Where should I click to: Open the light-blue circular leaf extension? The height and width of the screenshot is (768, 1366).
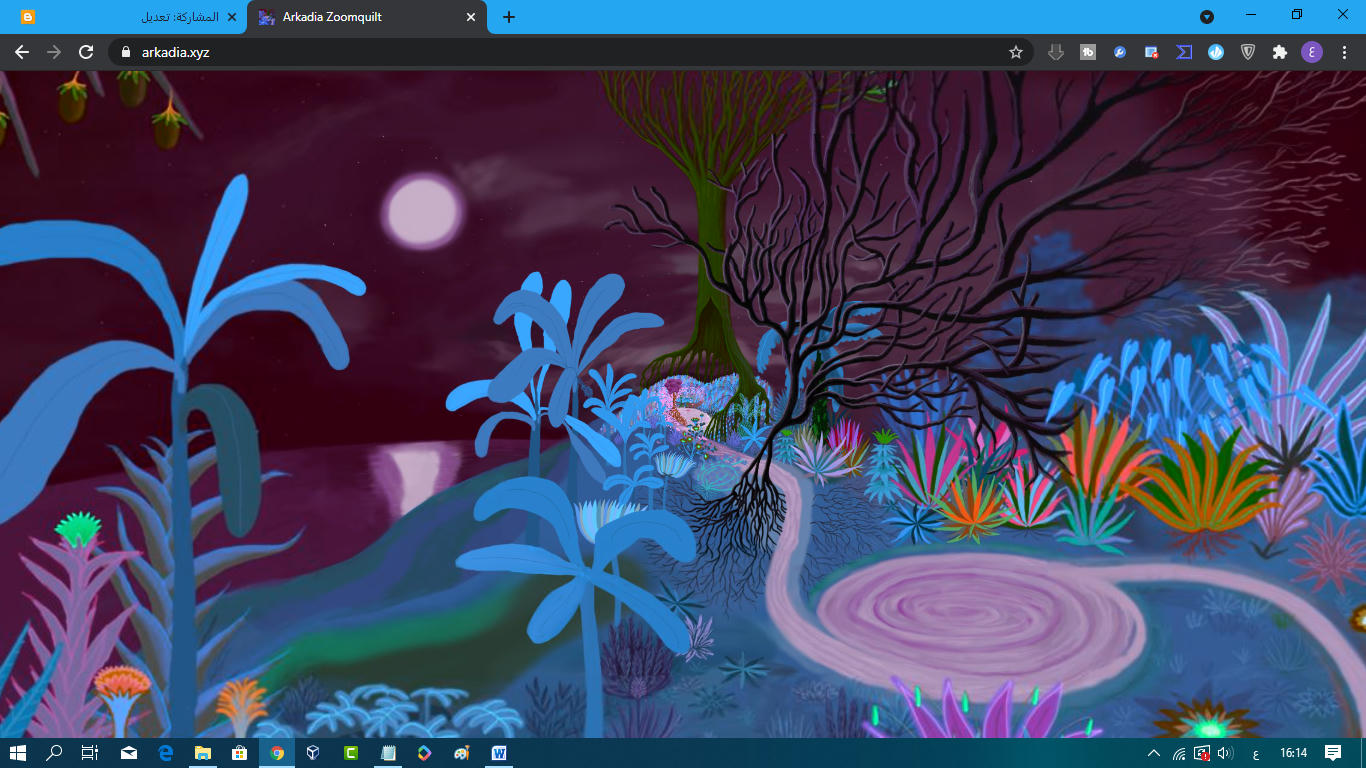coord(1216,52)
